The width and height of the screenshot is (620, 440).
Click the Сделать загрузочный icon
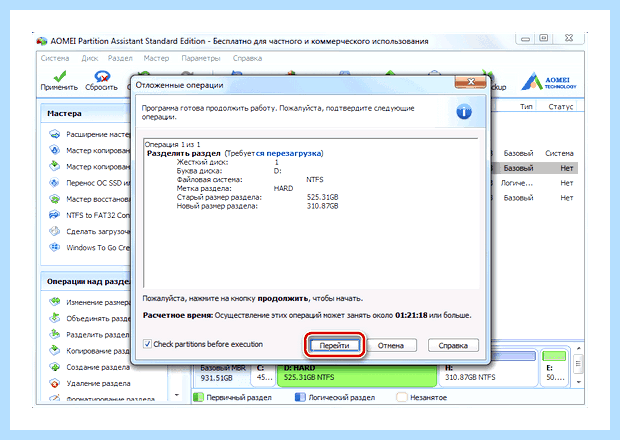point(55,231)
